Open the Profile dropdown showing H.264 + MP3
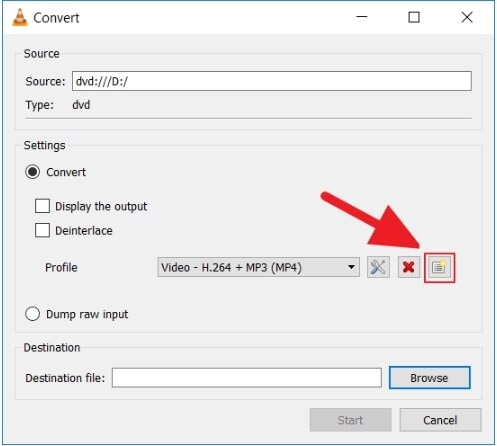Screen dimensions: 497x446 (x=258, y=267)
